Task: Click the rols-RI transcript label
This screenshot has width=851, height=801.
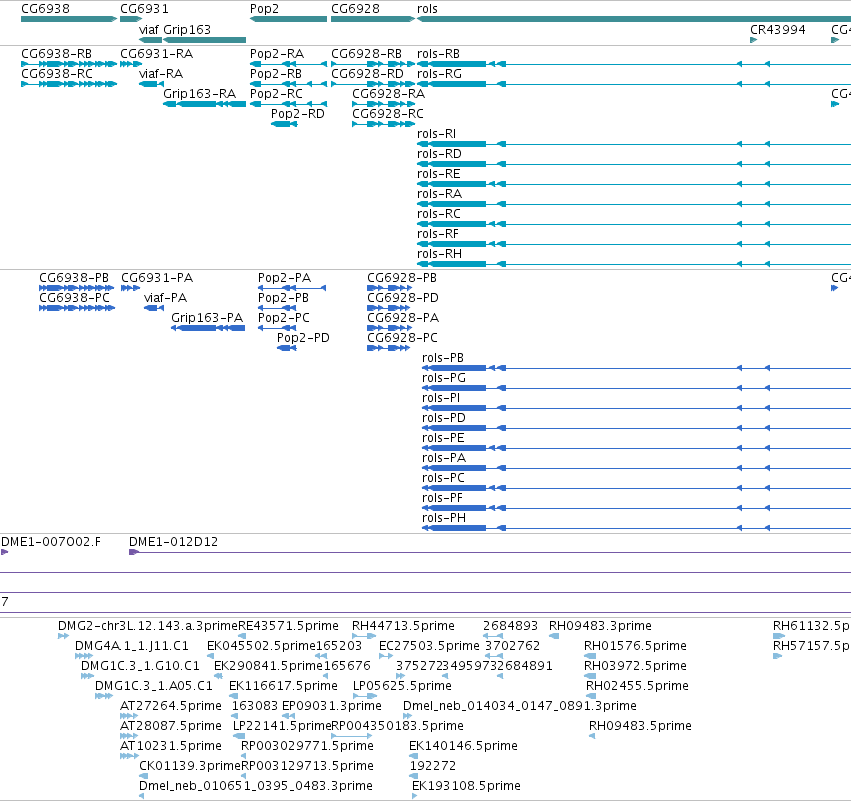Action: [x=436, y=134]
